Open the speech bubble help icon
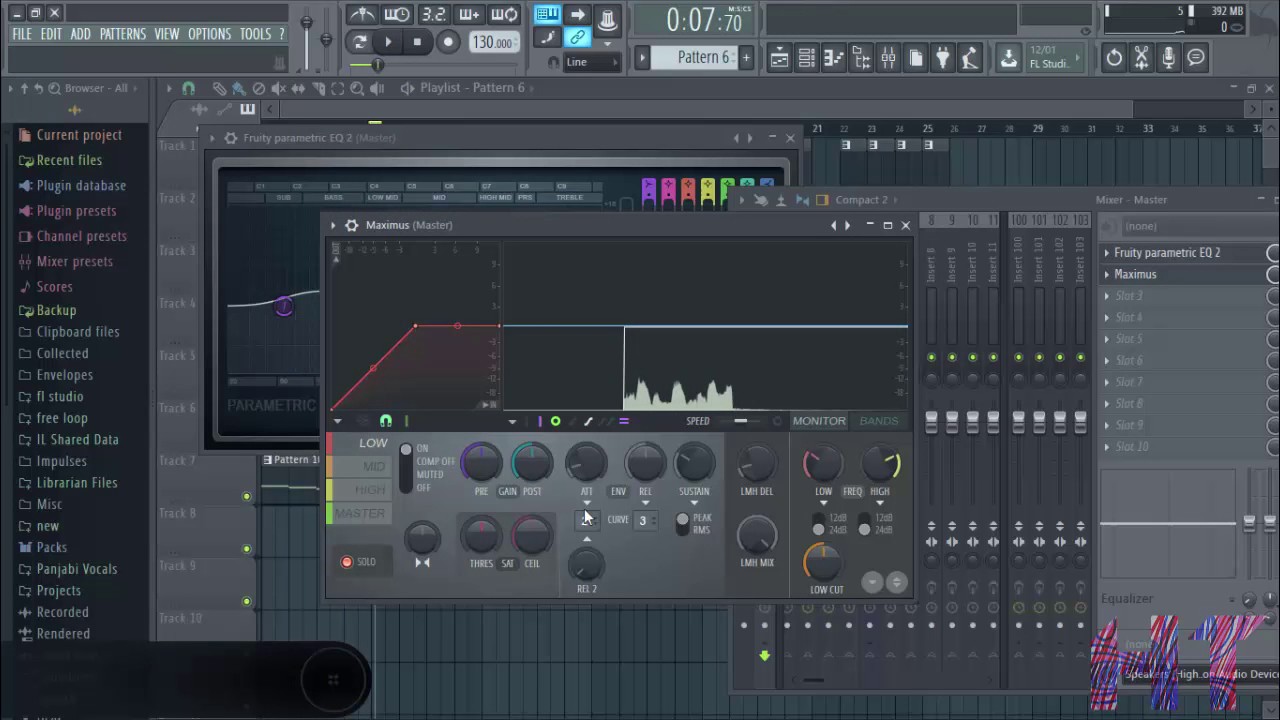The width and height of the screenshot is (1280, 720). pyautogui.click(x=1196, y=58)
